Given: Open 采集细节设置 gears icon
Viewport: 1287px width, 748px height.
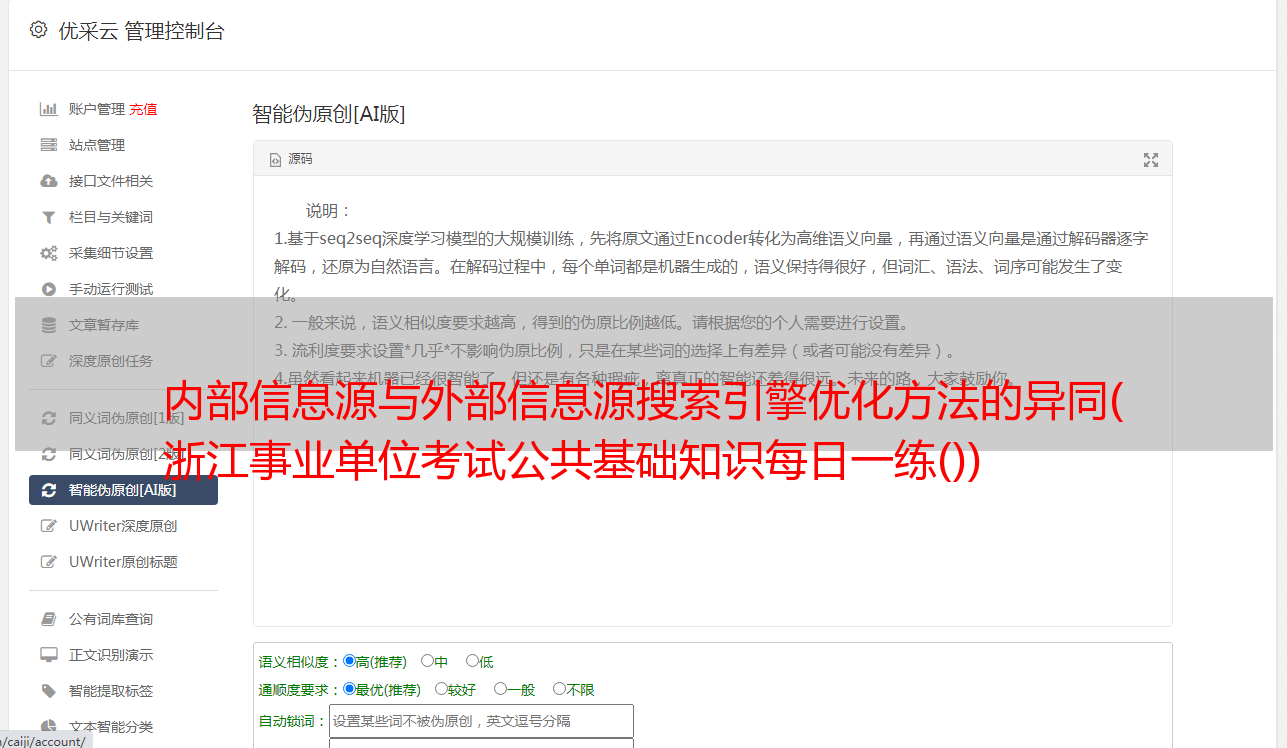Looking at the screenshot, I should coord(48,253).
